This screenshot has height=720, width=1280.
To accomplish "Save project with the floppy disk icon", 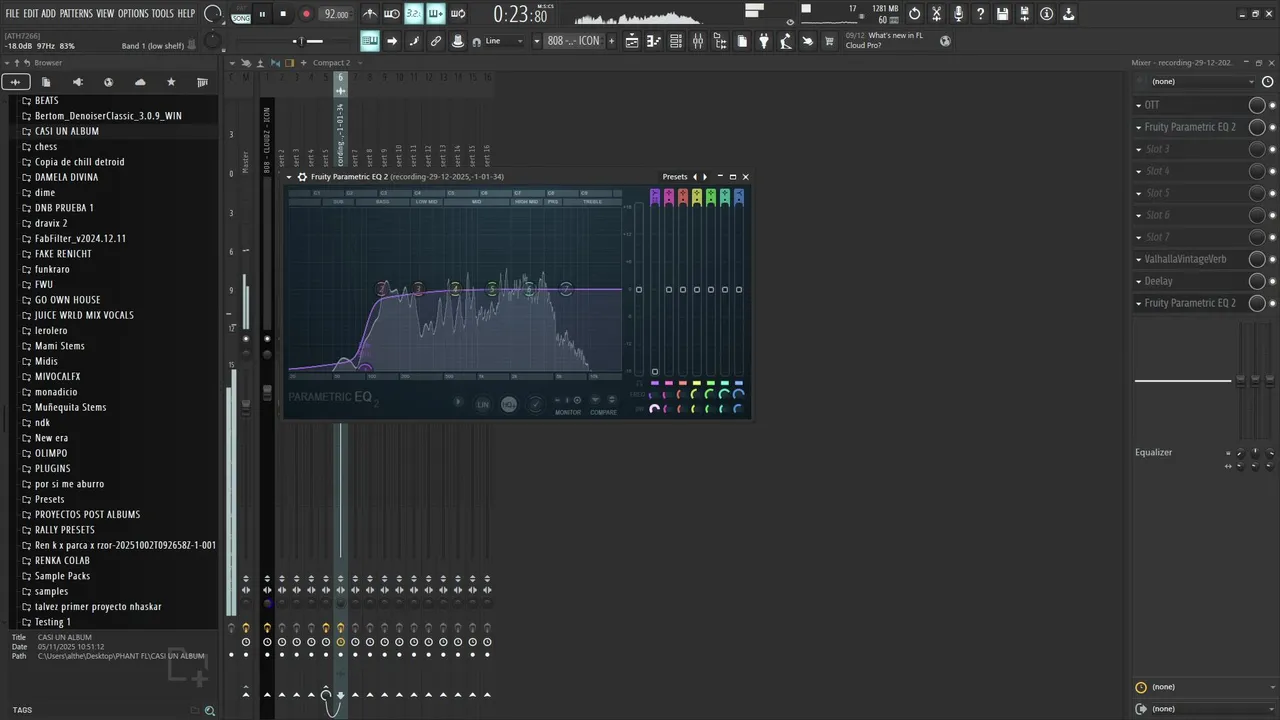I will click(1002, 14).
